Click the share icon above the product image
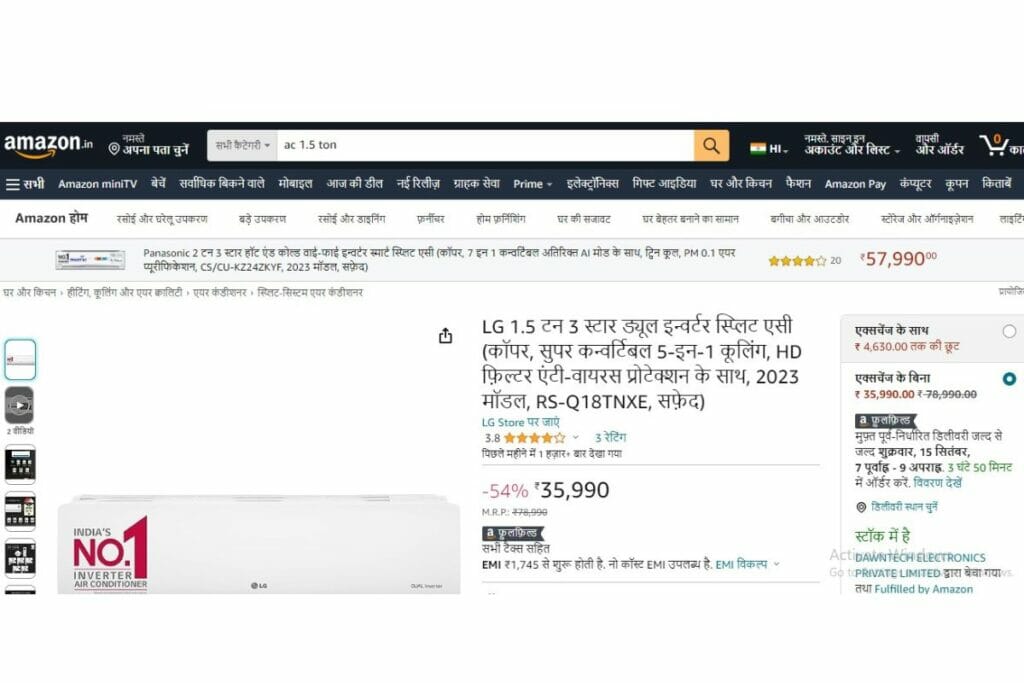The width and height of the screenshot is (1024, 683). pyautogui.click(x=445, y=336)
